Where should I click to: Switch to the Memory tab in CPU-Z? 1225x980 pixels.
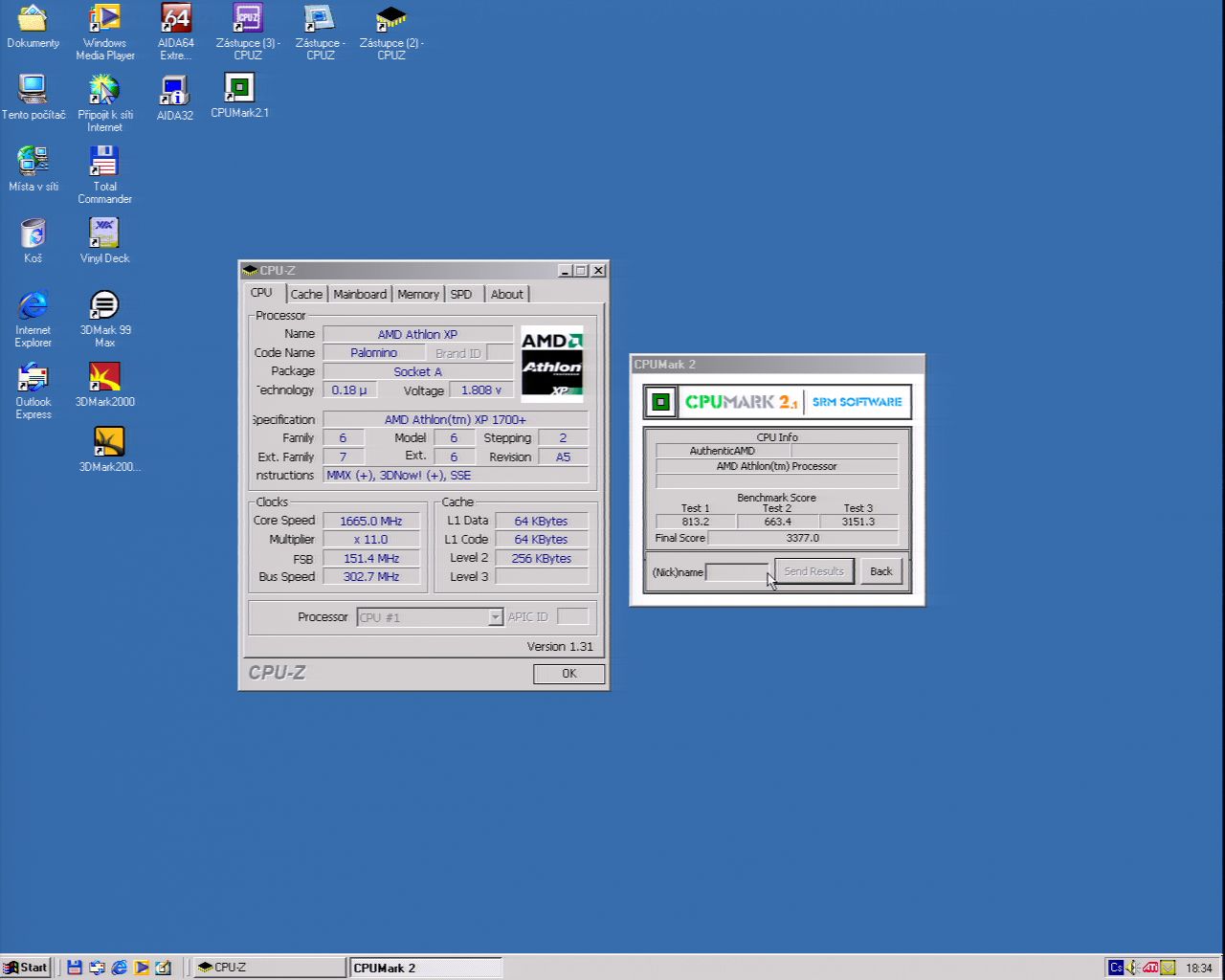[x=418, y=295]
